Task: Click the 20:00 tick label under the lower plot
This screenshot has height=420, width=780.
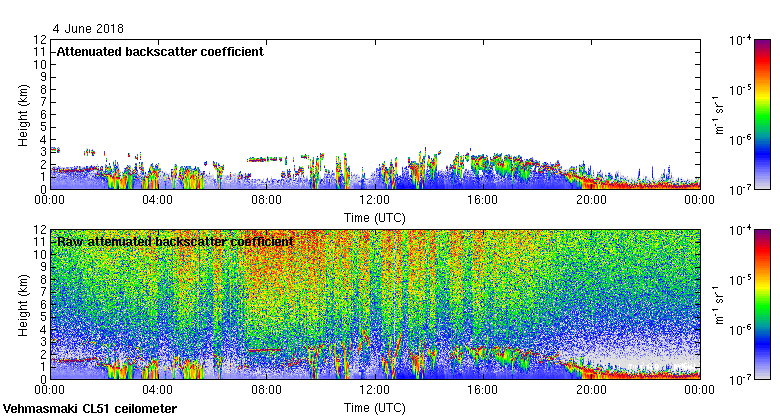Action: pyautogui.click(x=591, y=390)
